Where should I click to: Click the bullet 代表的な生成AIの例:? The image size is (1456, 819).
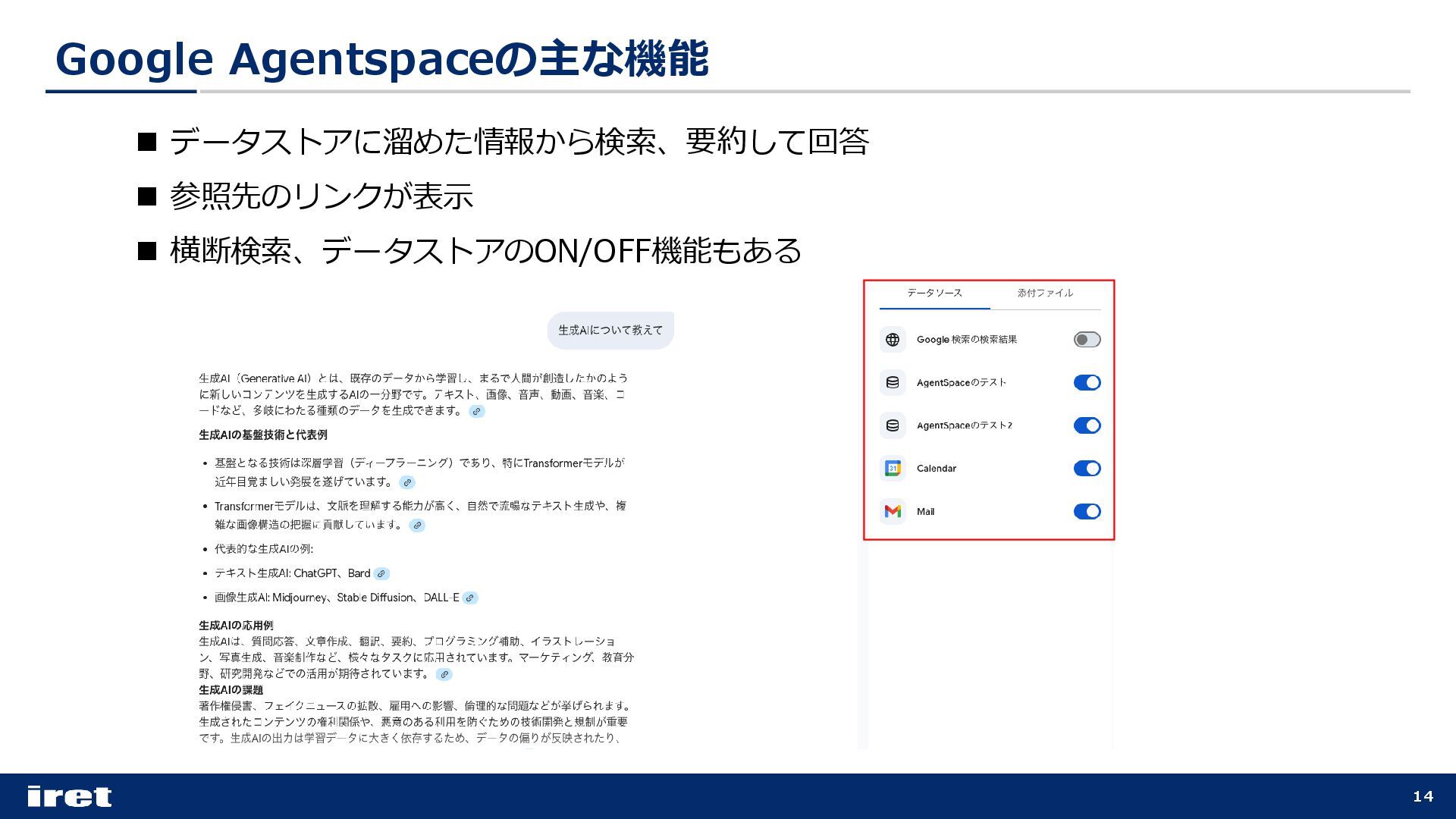pyautogui.click(x=263, y=549)
